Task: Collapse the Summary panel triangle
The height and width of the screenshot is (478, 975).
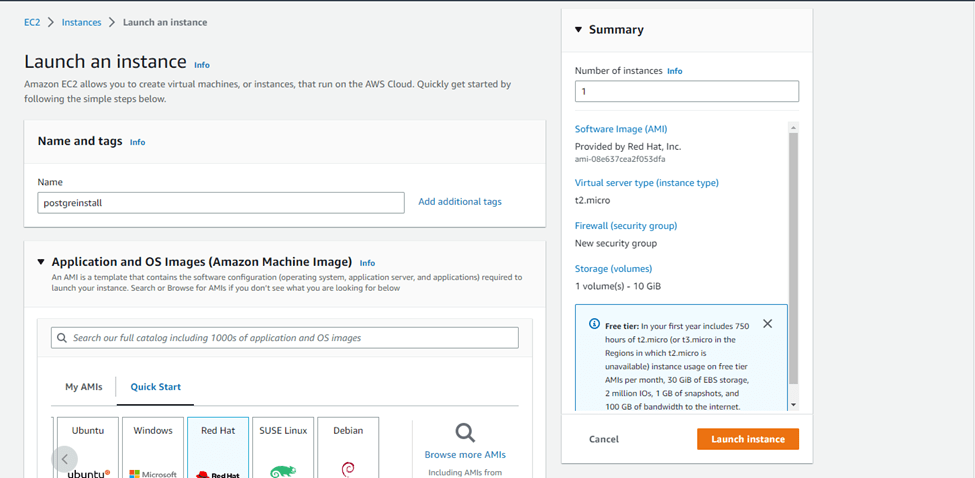Action: coord(578,30)
